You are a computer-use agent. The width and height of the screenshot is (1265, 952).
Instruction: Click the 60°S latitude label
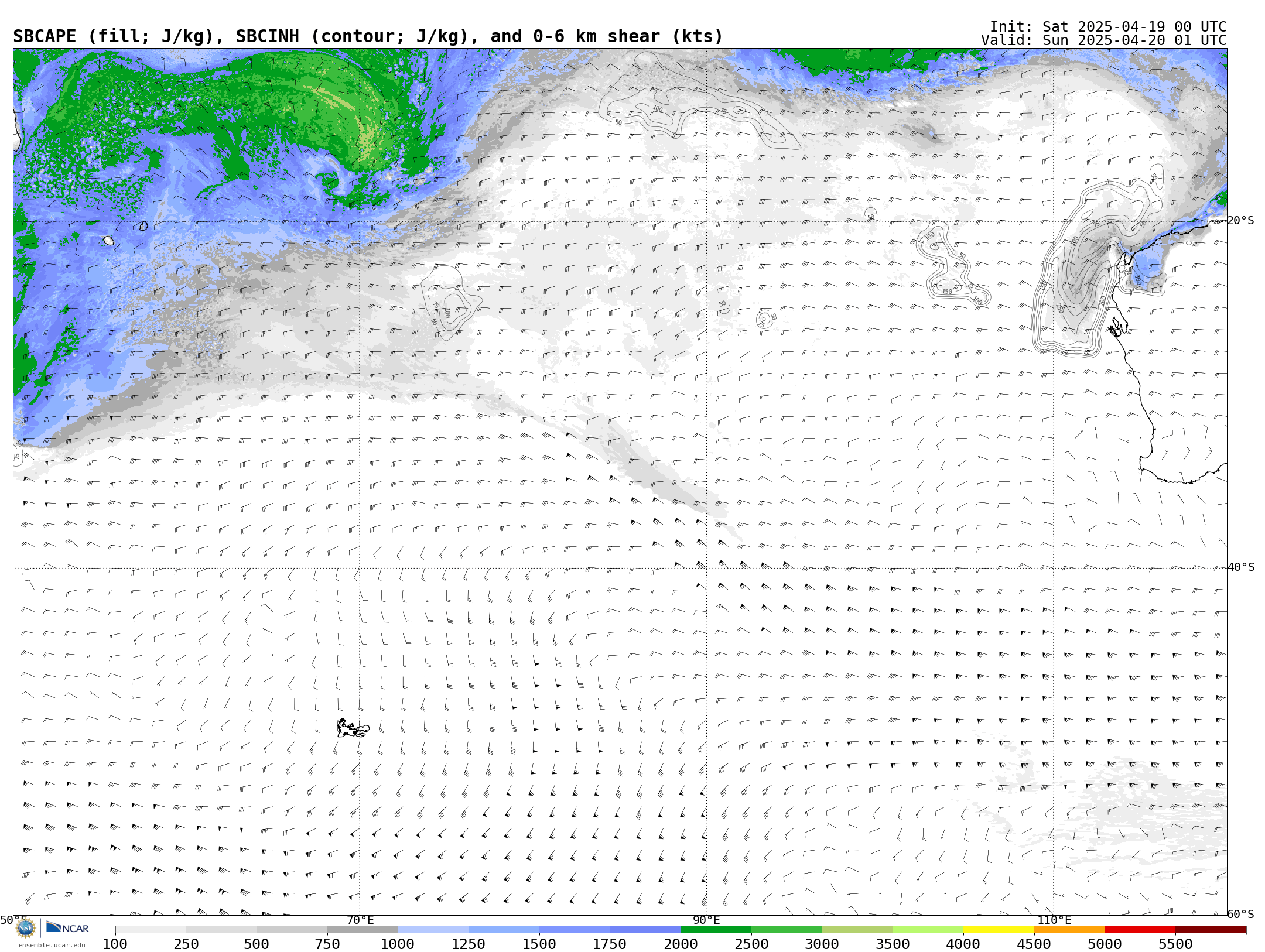(x=1241, y=915)
